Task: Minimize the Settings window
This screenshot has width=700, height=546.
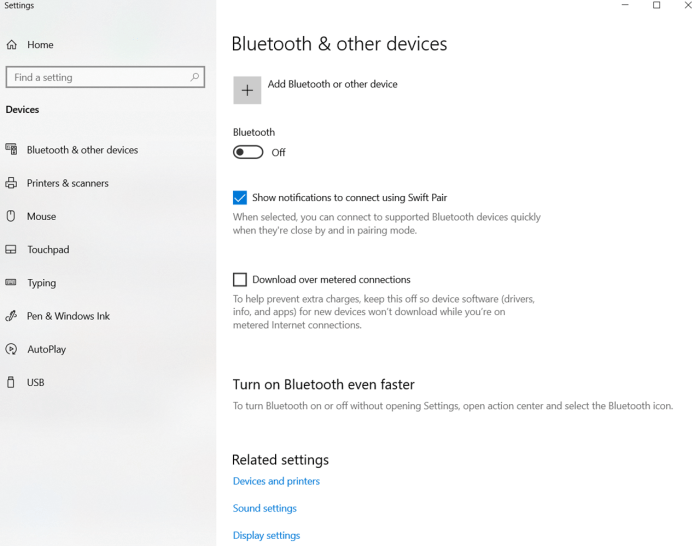Action: [x=625, y=5]
